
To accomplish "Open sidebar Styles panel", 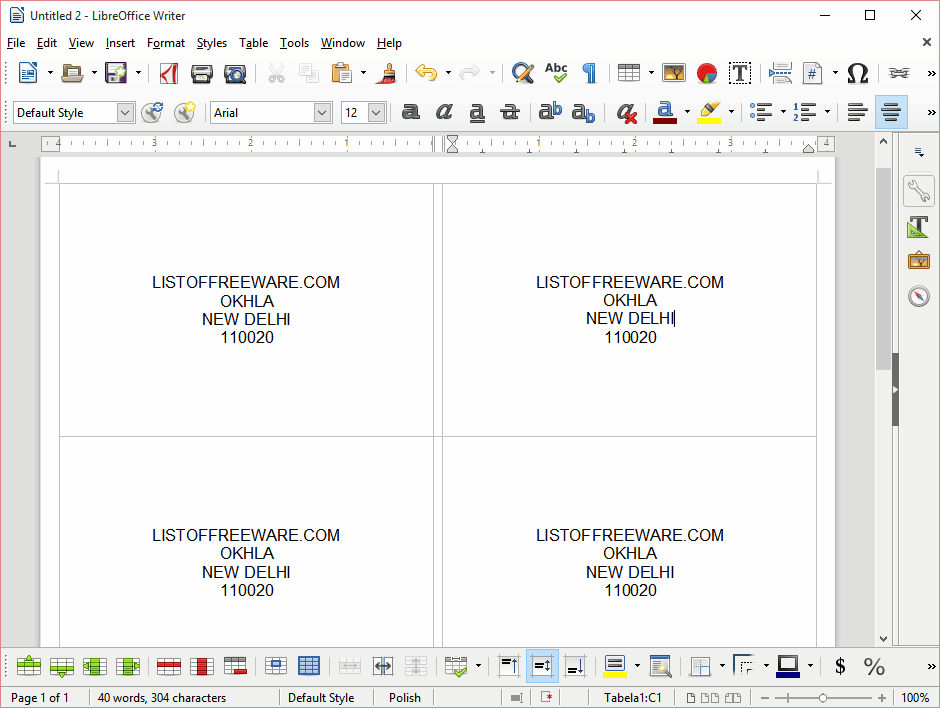I will pos(918,227).
